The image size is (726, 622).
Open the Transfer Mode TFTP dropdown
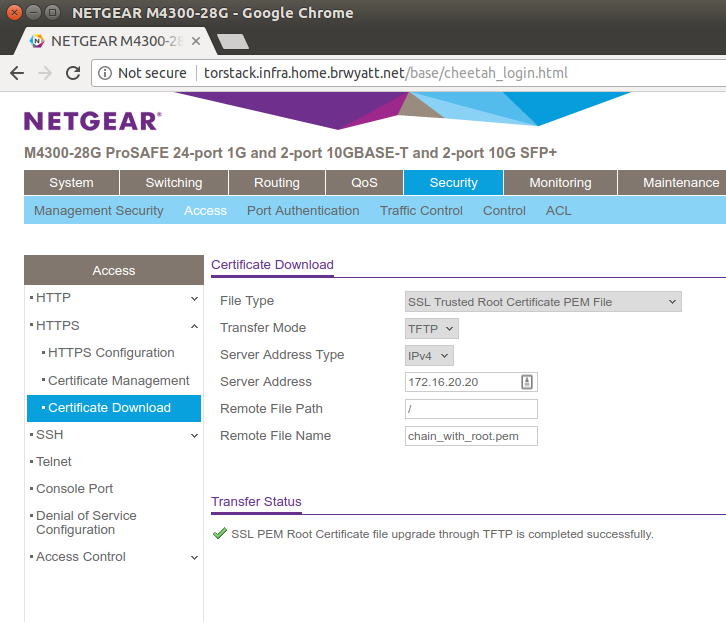[432, 329]
